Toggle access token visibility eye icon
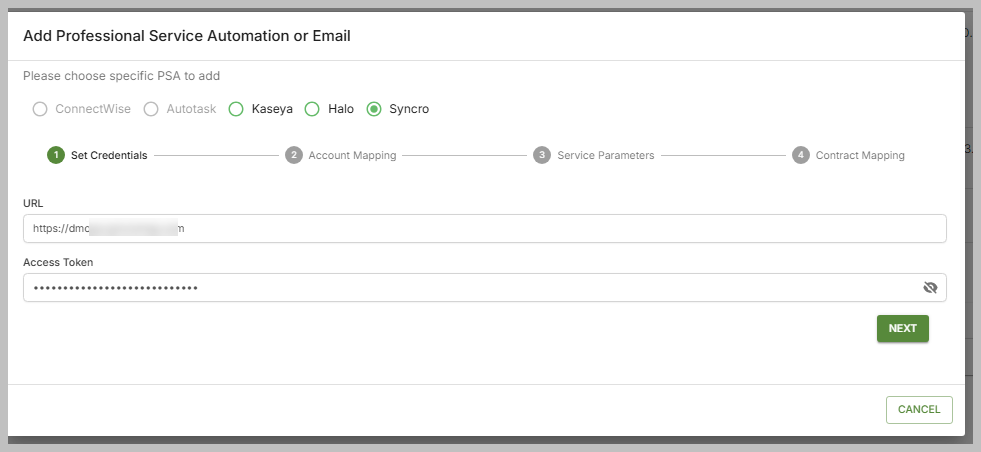981x452 pixels. click(x=930, y=287)
